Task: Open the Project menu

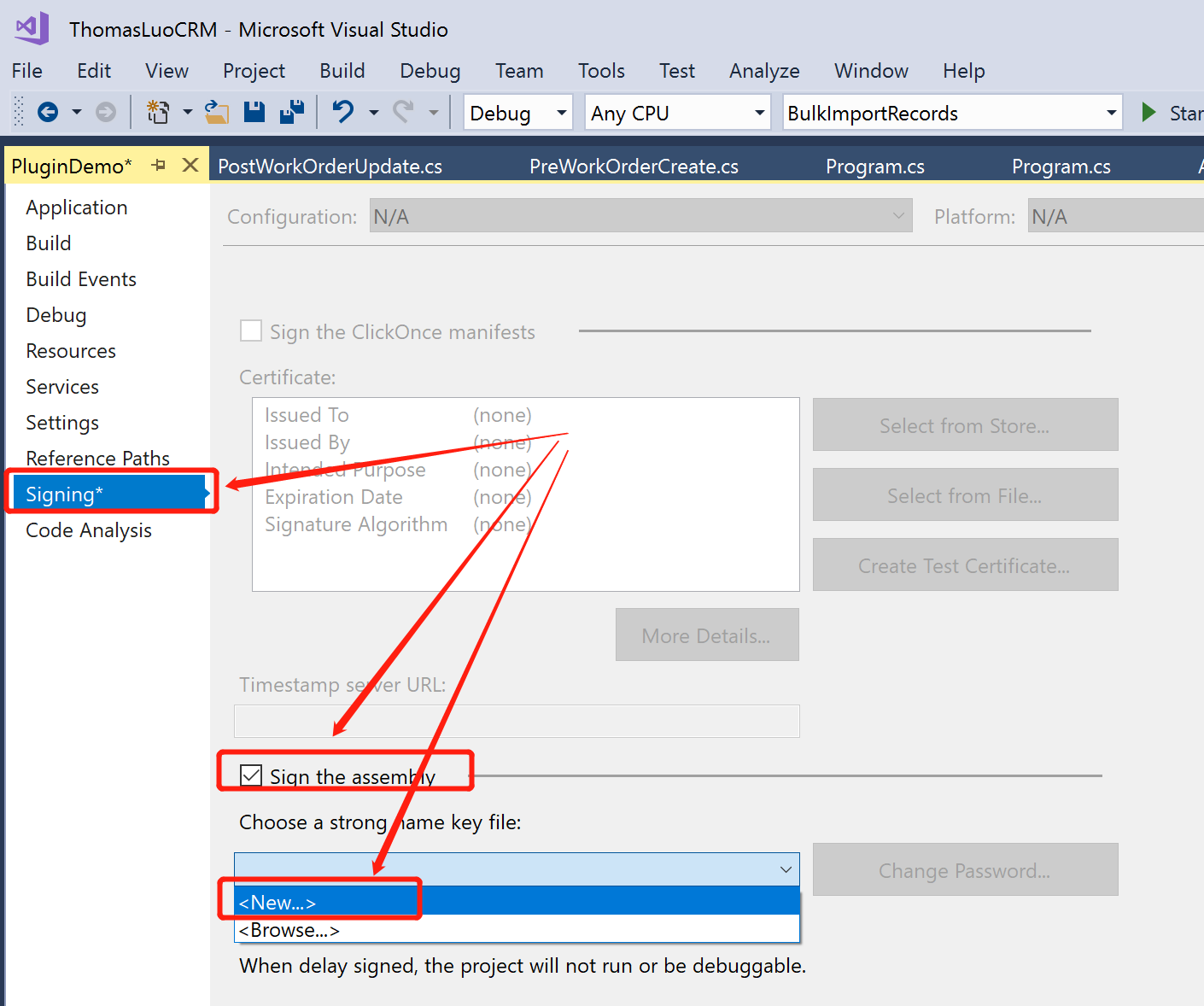Action: [x=254, y=71]
